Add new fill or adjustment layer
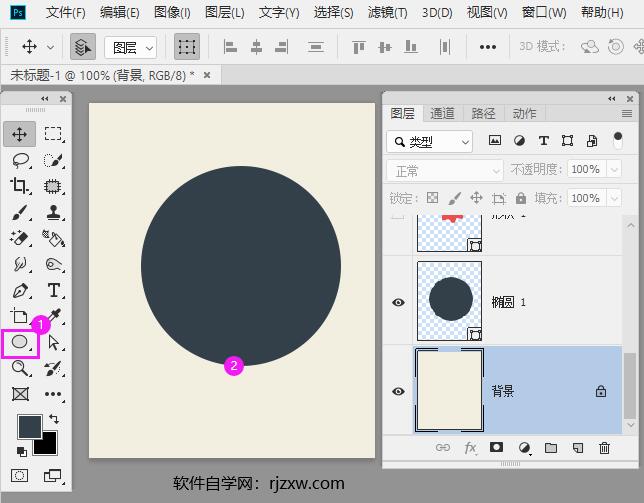 (524, 448)
